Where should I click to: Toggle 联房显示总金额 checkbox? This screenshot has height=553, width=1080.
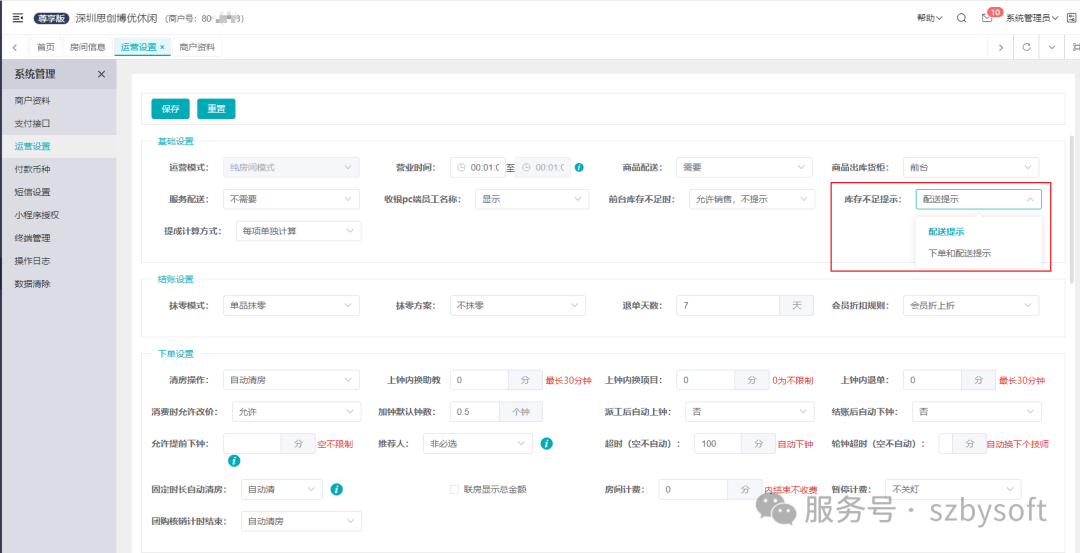[454, 490]
